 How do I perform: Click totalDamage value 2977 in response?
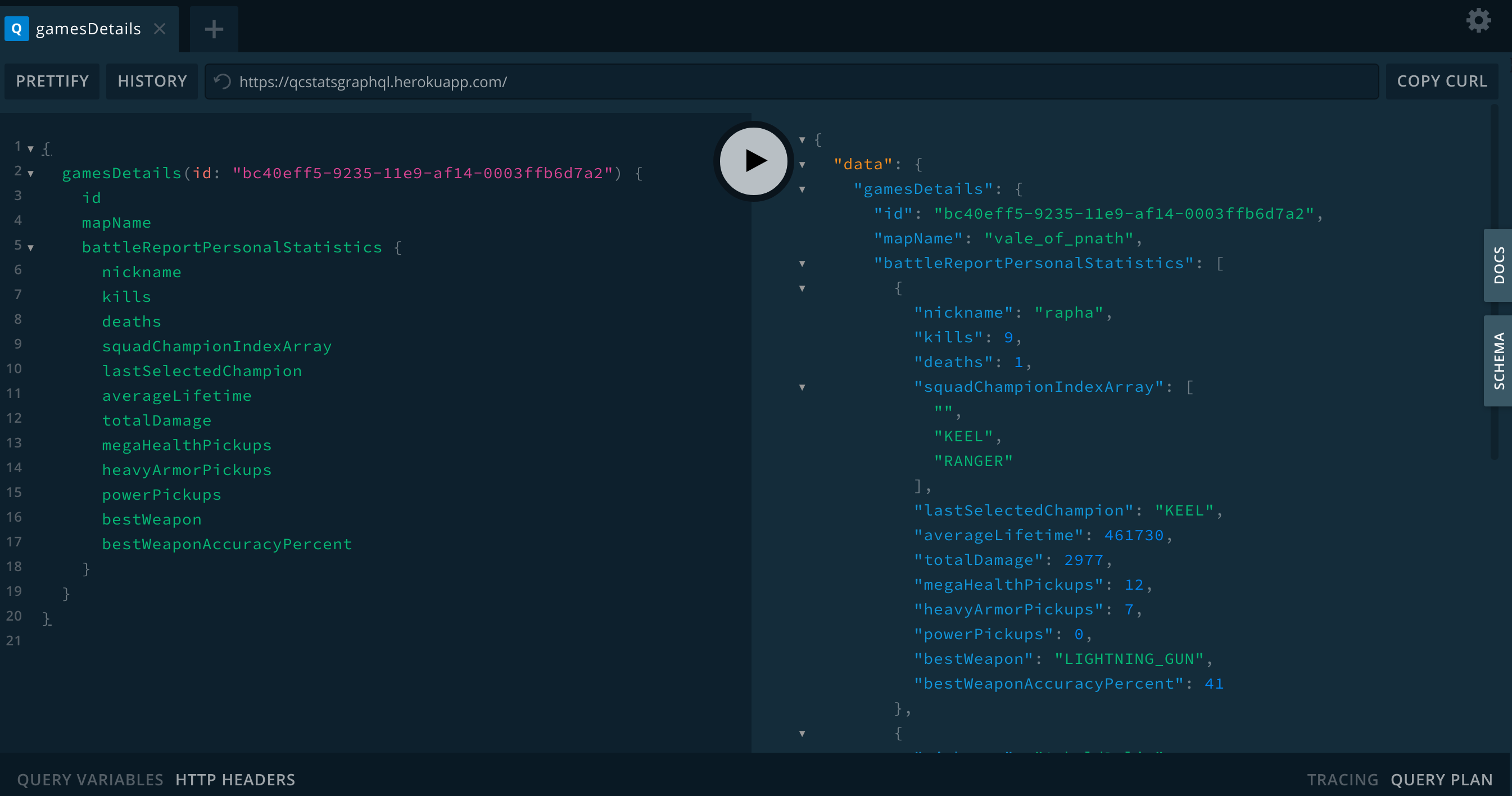click(x=1084, y=560)
